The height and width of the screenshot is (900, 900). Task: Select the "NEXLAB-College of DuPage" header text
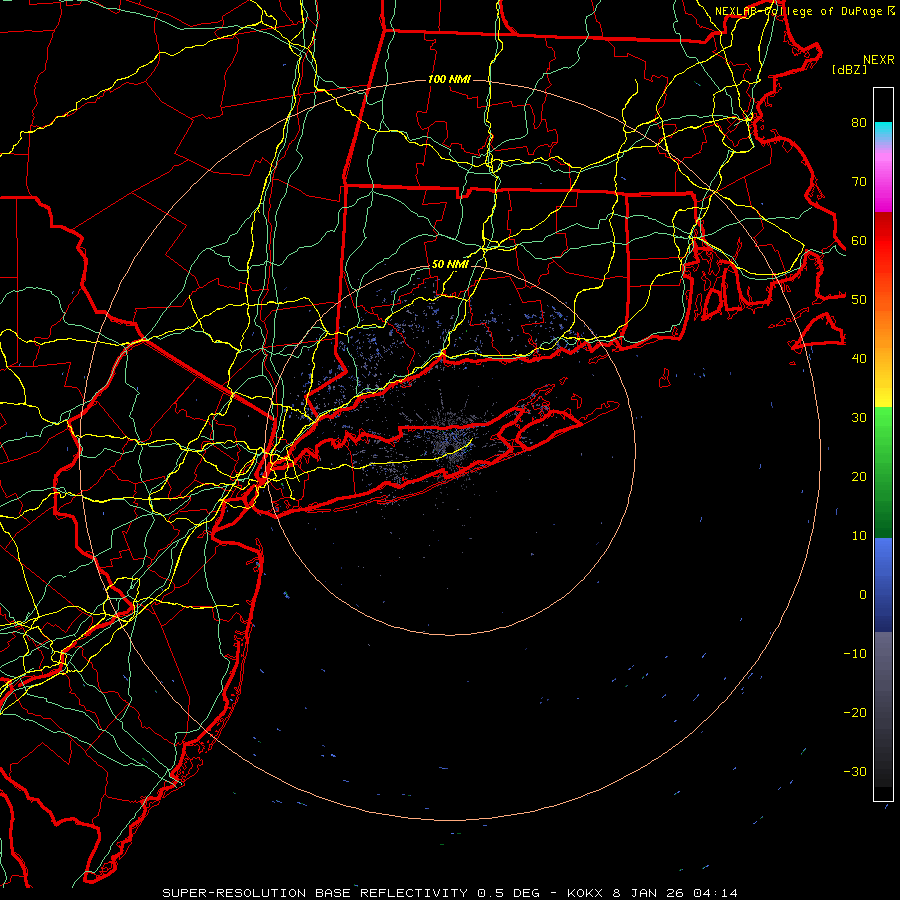pyautogui.click(x=799, y=11)
